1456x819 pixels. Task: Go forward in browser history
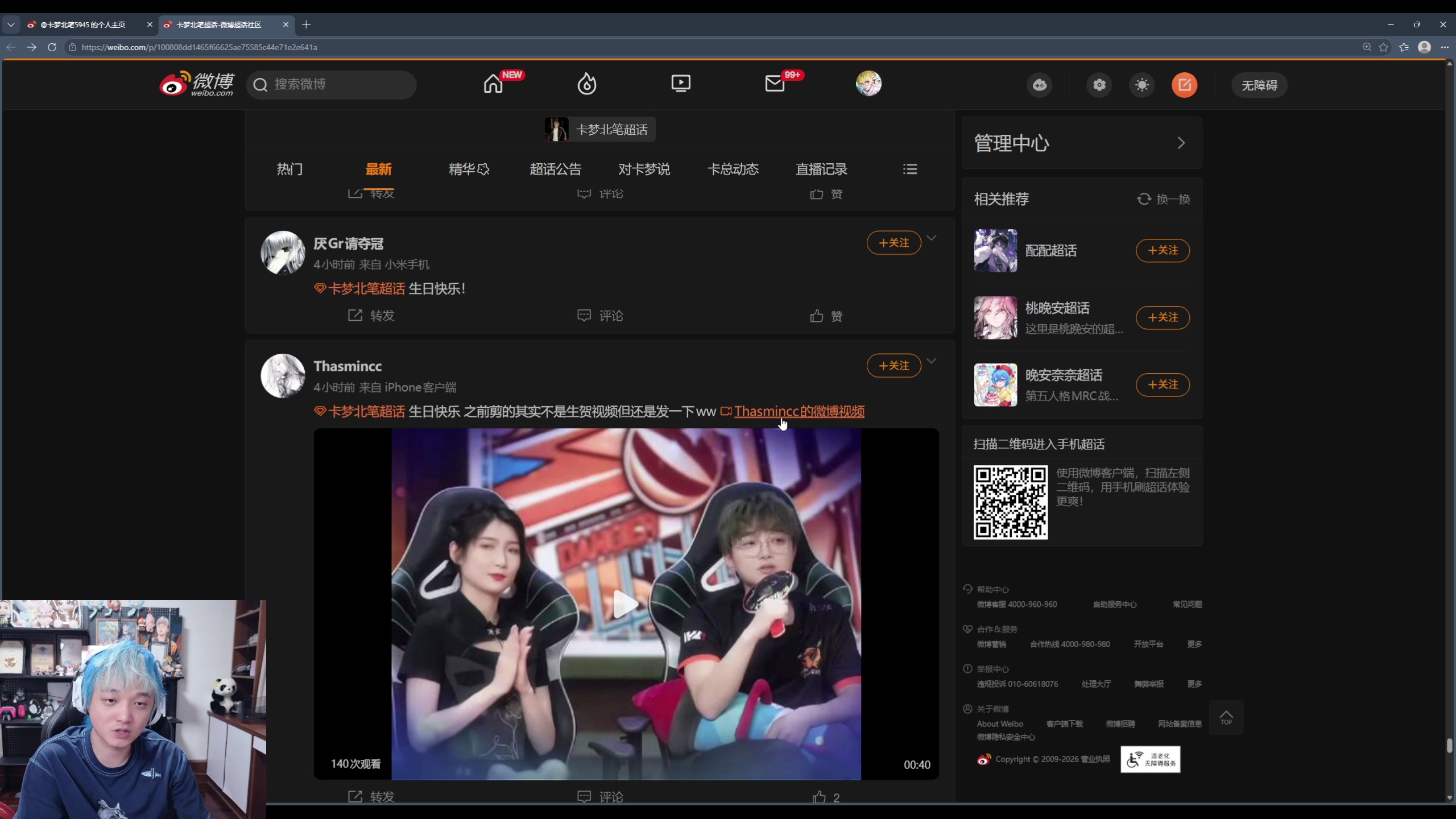[32, 47]
